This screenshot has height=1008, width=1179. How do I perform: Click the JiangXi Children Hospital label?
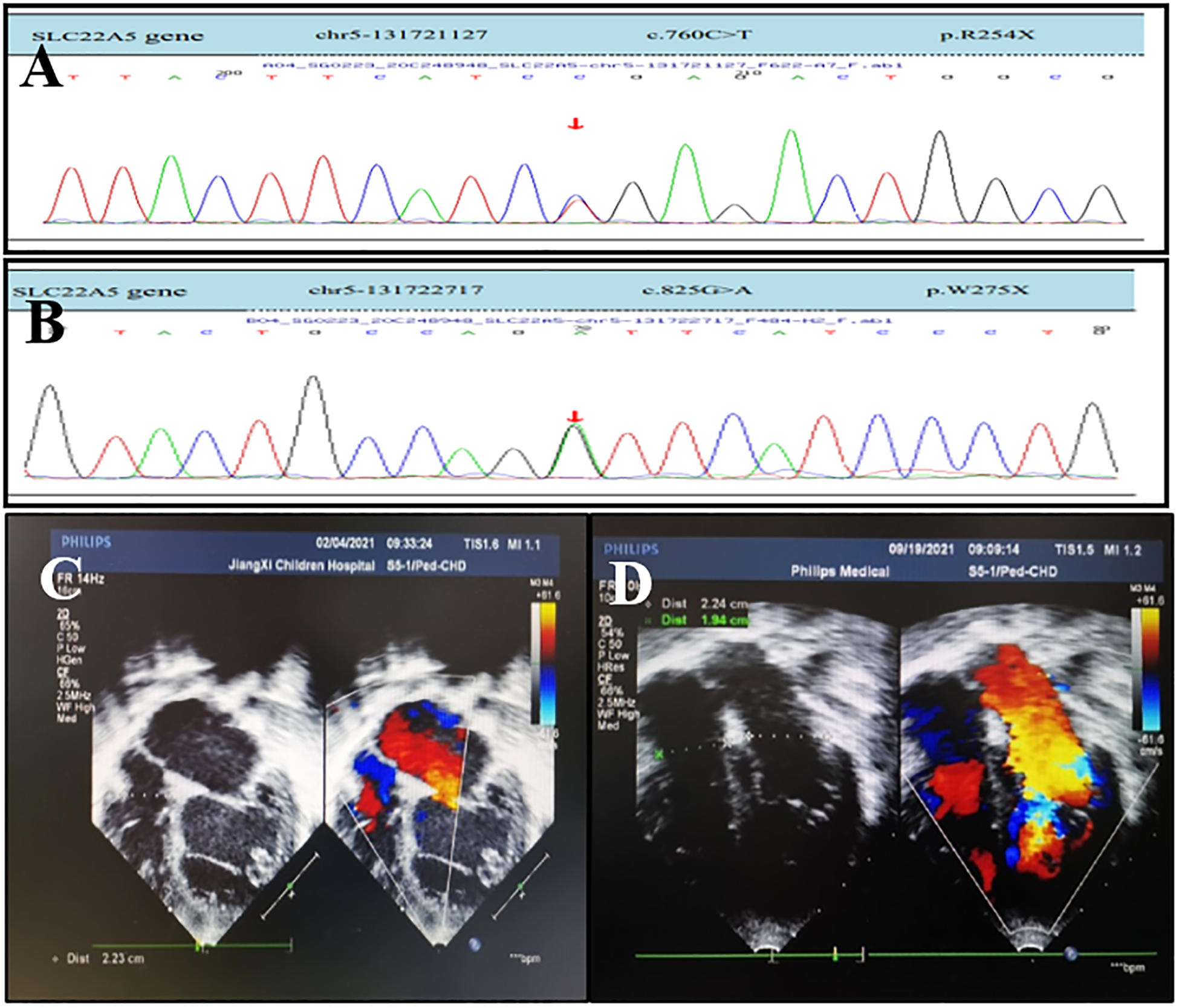pyautogui.click(x=301, y=566)
